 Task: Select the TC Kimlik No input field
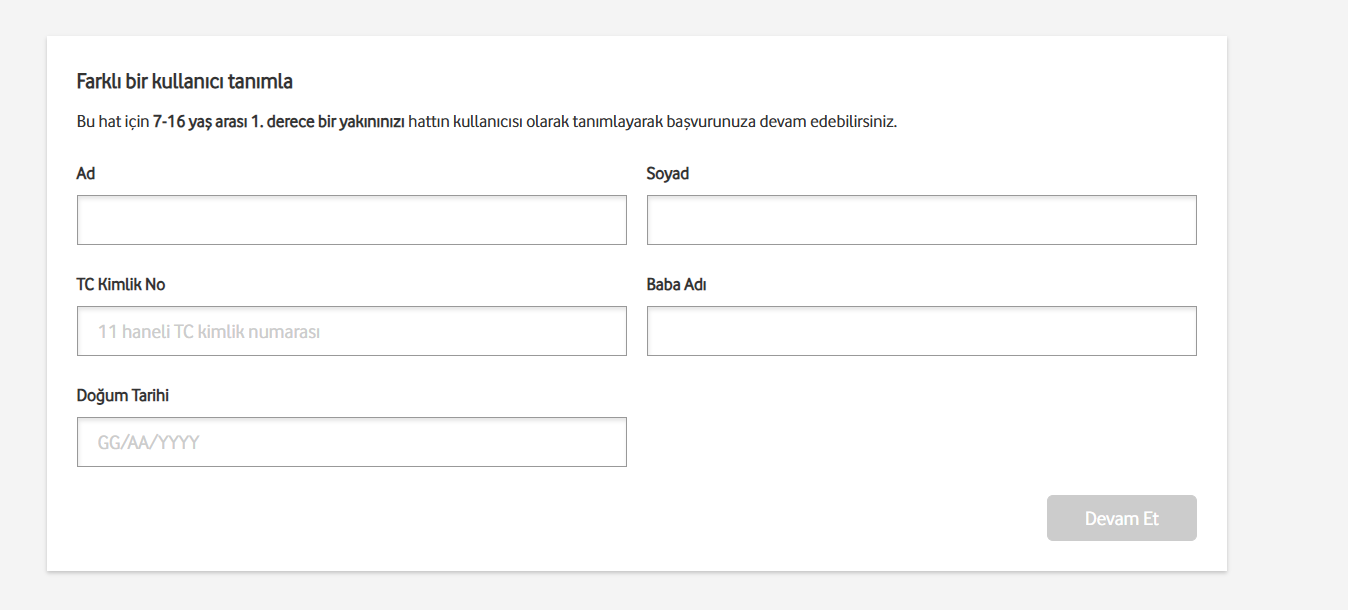351,331
